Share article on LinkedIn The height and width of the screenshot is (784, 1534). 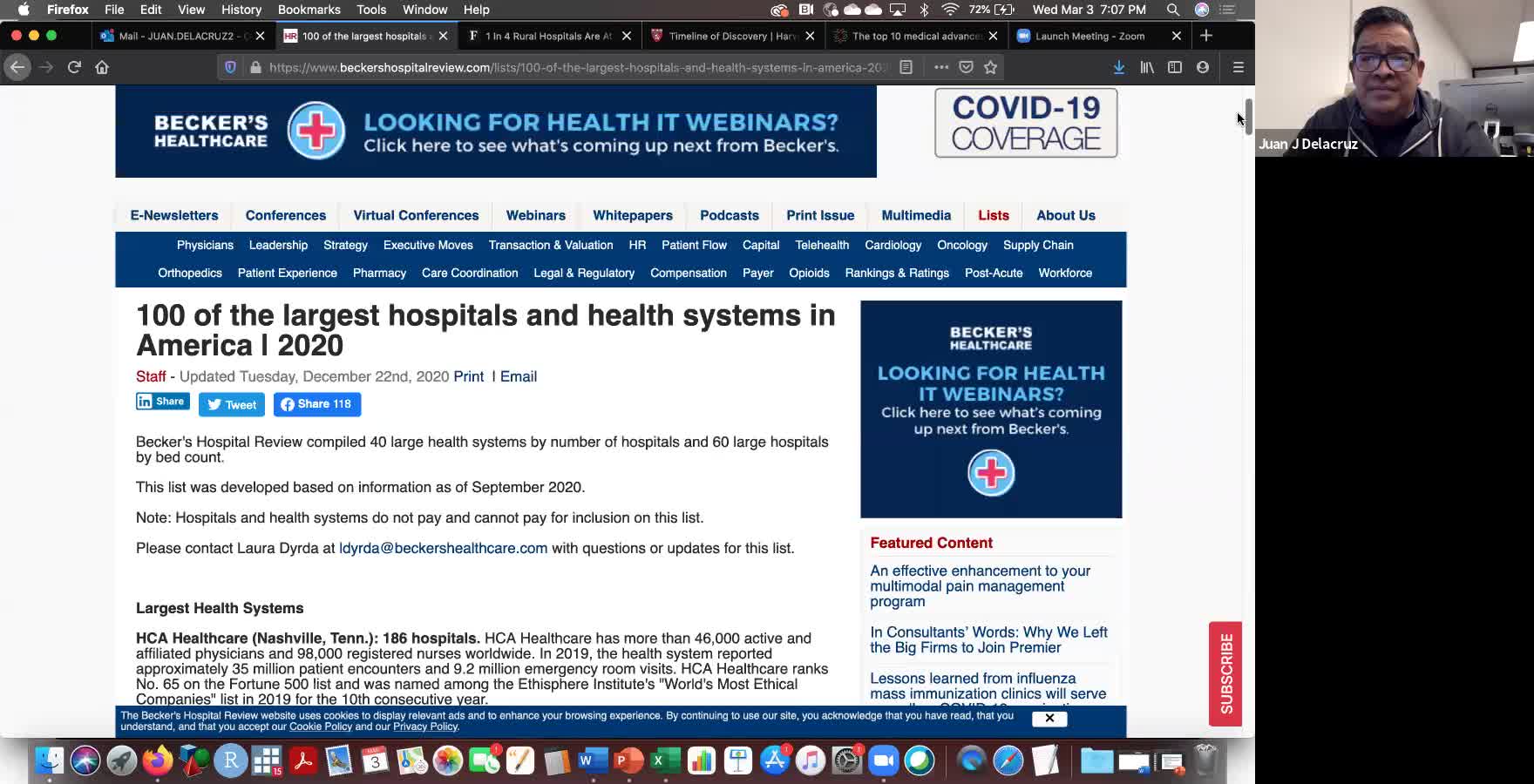pyautogui.click(x=163, y=402)
